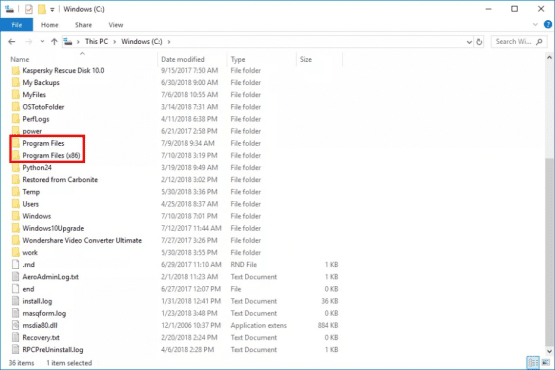This screenshot has width=555, height=370.
Task: Click the New folder quick access icon
Action: [42, 9]
